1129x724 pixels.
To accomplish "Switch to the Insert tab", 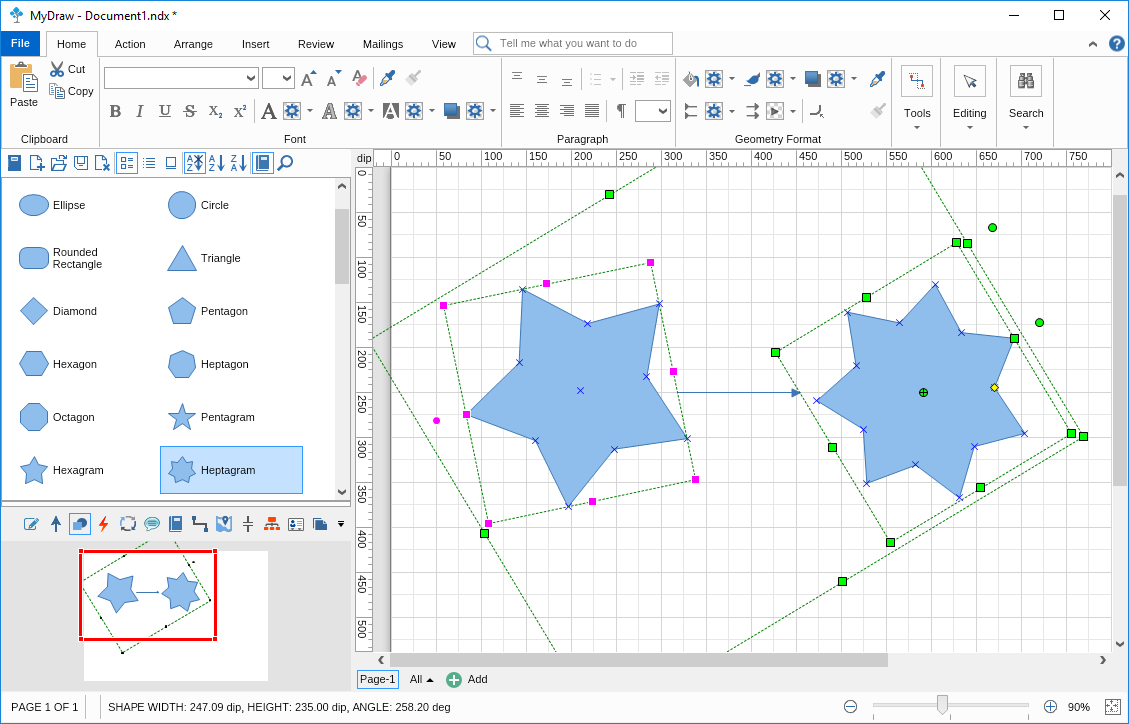I will coord(256,44).
